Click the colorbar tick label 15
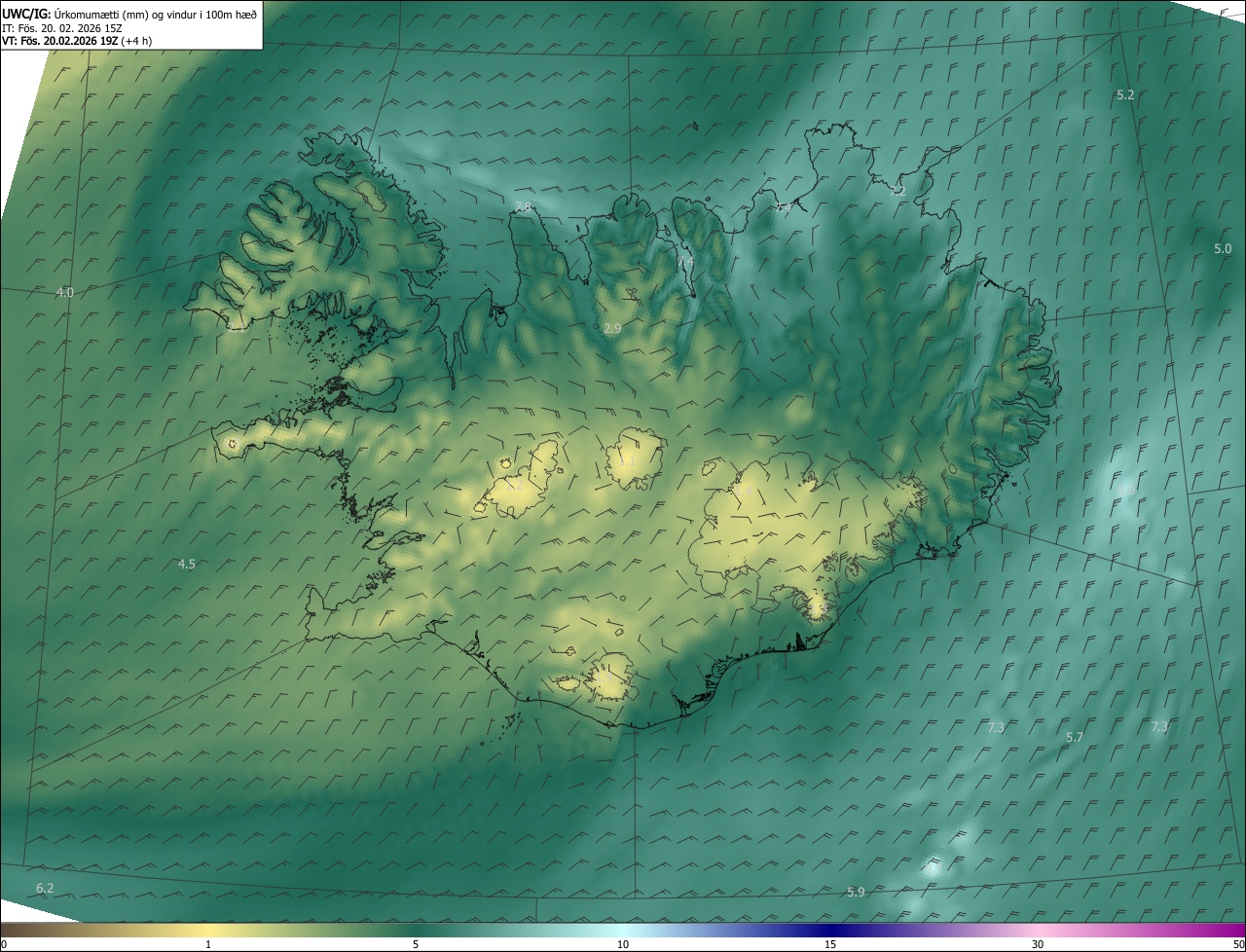Image resolution: width=1246 pixels, height=952 pixels. 830,944
